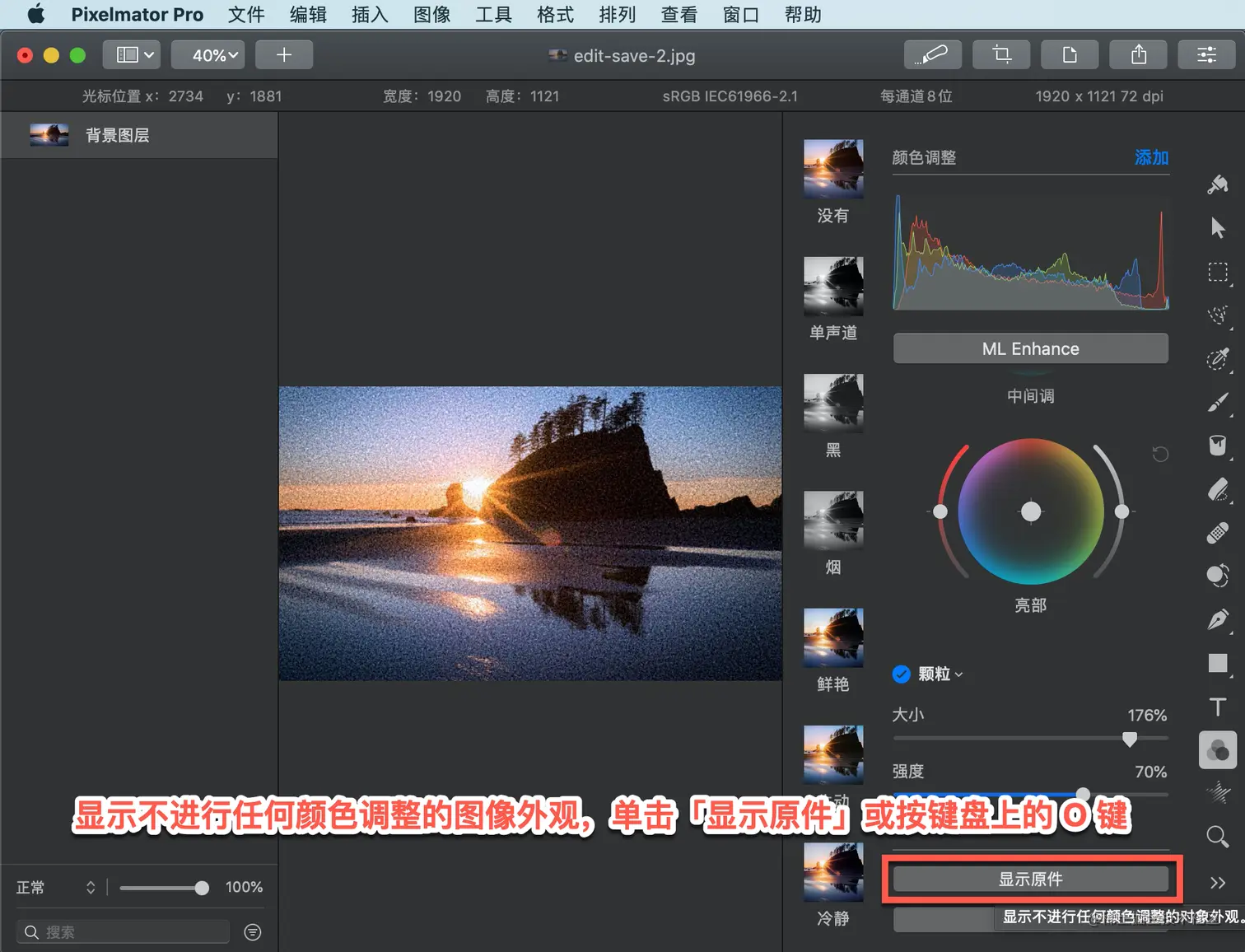Click the ML Enhance button

click(x=1030, y=348)
